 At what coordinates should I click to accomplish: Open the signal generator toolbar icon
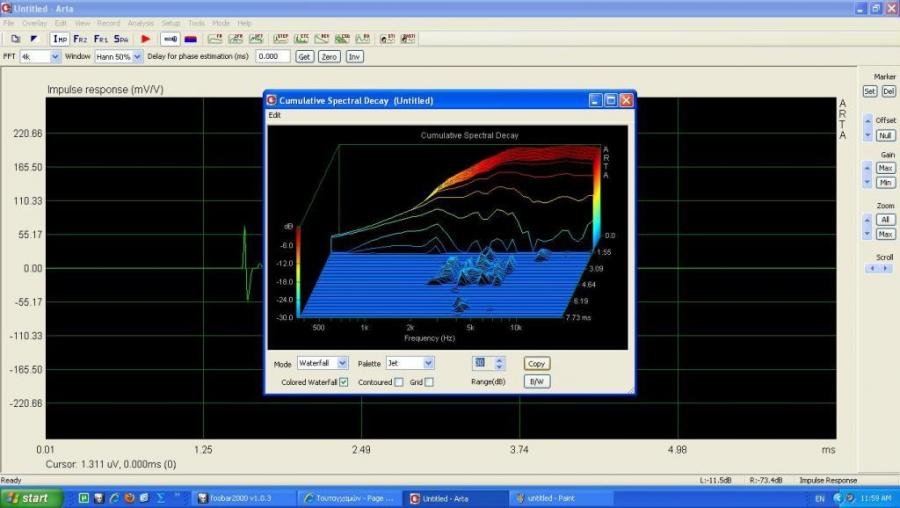coord(170,38)
